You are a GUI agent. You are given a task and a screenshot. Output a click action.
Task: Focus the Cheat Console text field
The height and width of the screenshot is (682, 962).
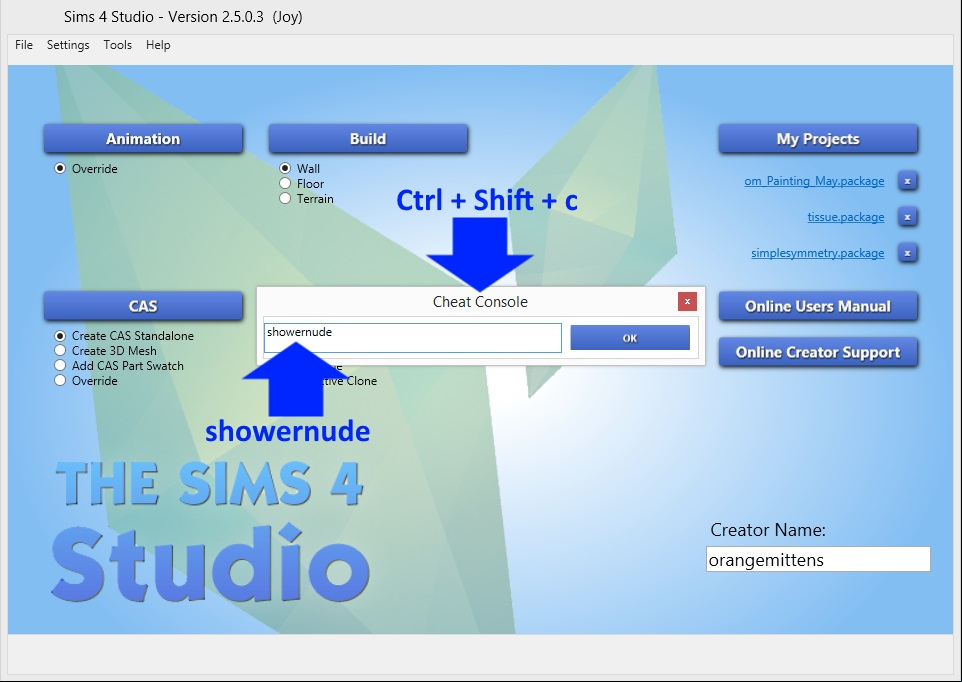[x=412, y=338]
